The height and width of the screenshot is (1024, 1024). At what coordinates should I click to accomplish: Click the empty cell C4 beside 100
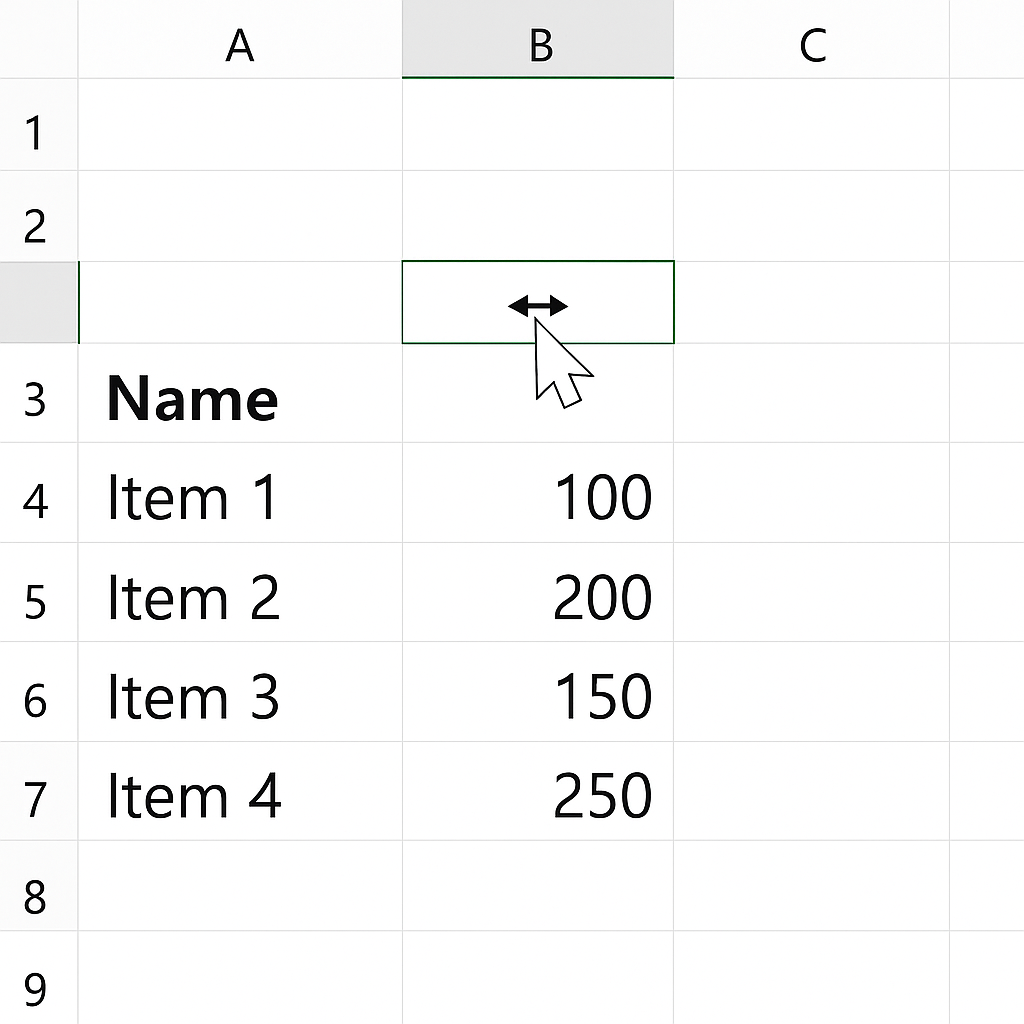812,492
